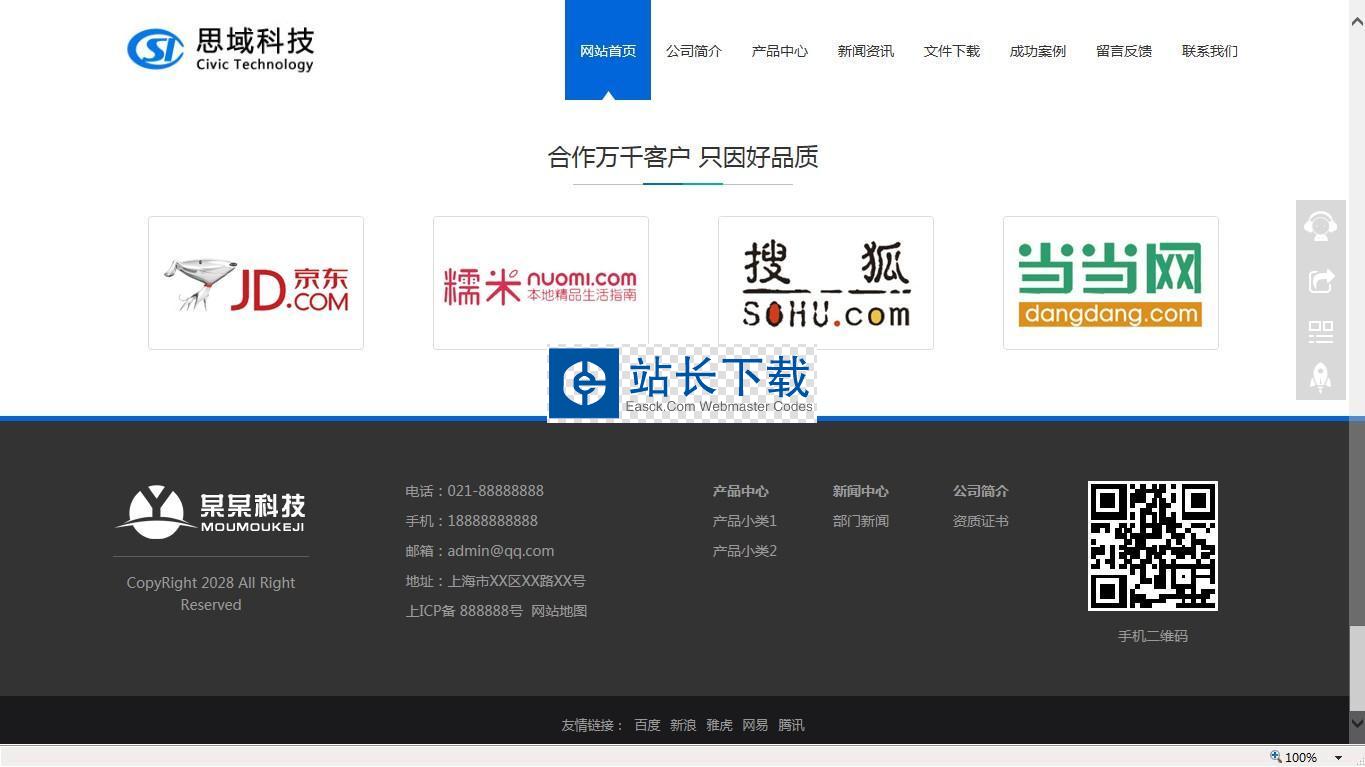
Task: Click the share arrow icon in sidebar
Action: point(1321,281)
